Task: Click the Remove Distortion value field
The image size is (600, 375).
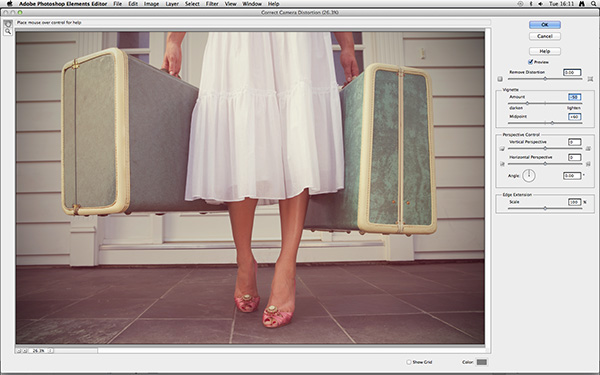Action: click(x=572, y=72)
